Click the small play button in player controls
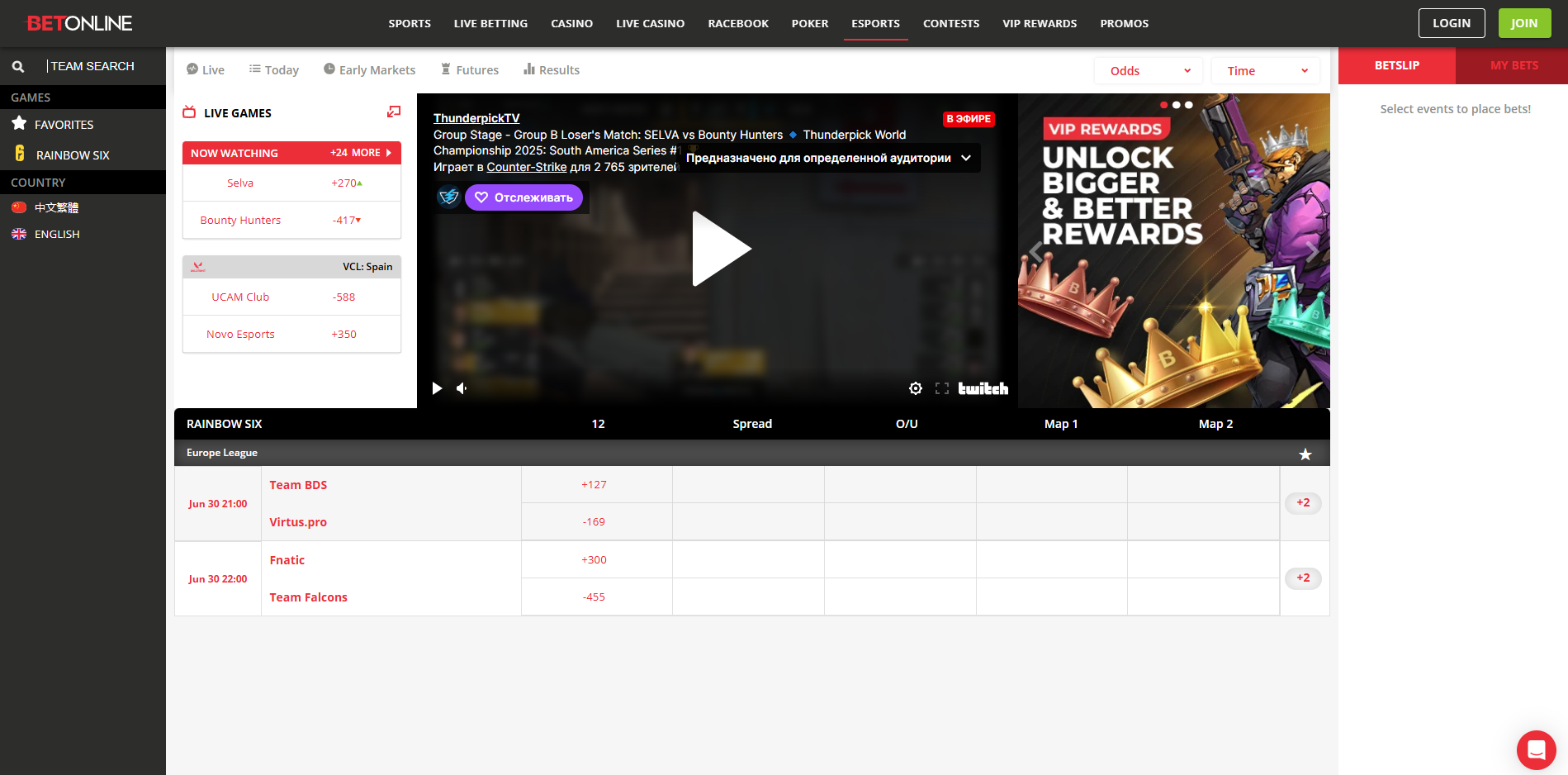The image size is (1568, 775). [x=438, y=388]
